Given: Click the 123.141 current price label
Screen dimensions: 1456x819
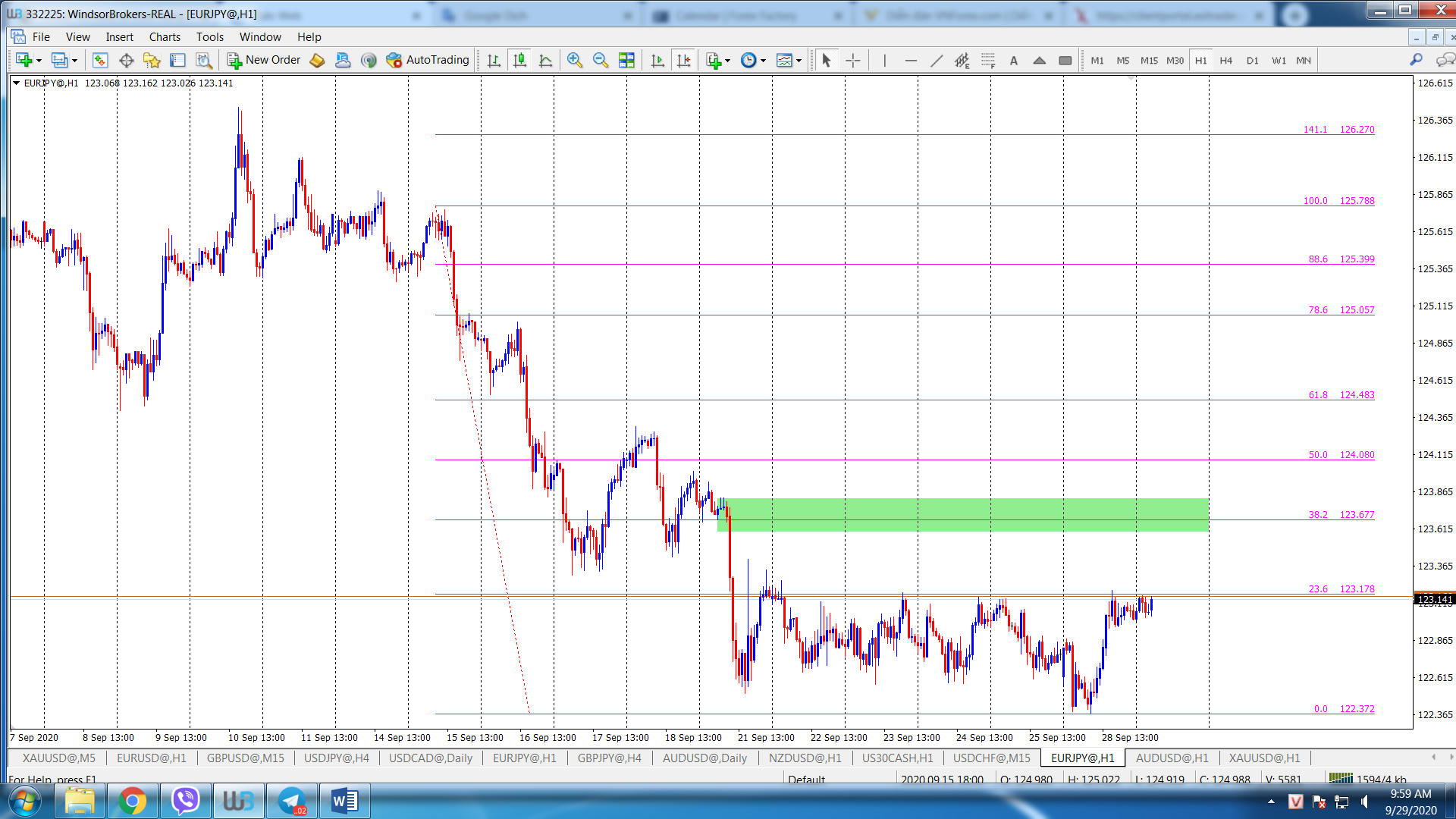Looking at the screenshot, I should (1435, 599).
